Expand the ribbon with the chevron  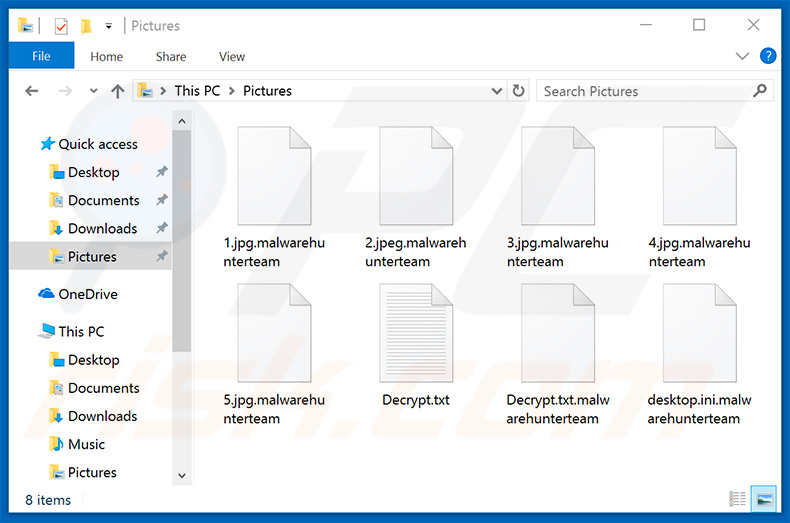742,56
